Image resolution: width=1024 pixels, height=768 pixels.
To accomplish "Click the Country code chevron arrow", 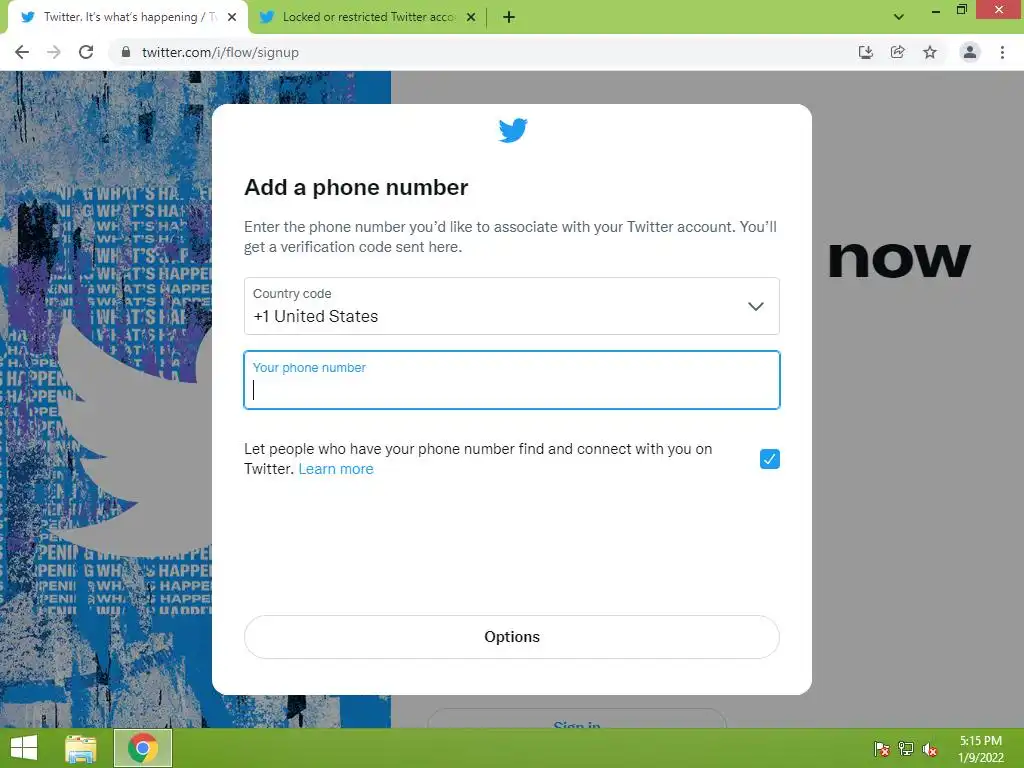I will 756,306.
